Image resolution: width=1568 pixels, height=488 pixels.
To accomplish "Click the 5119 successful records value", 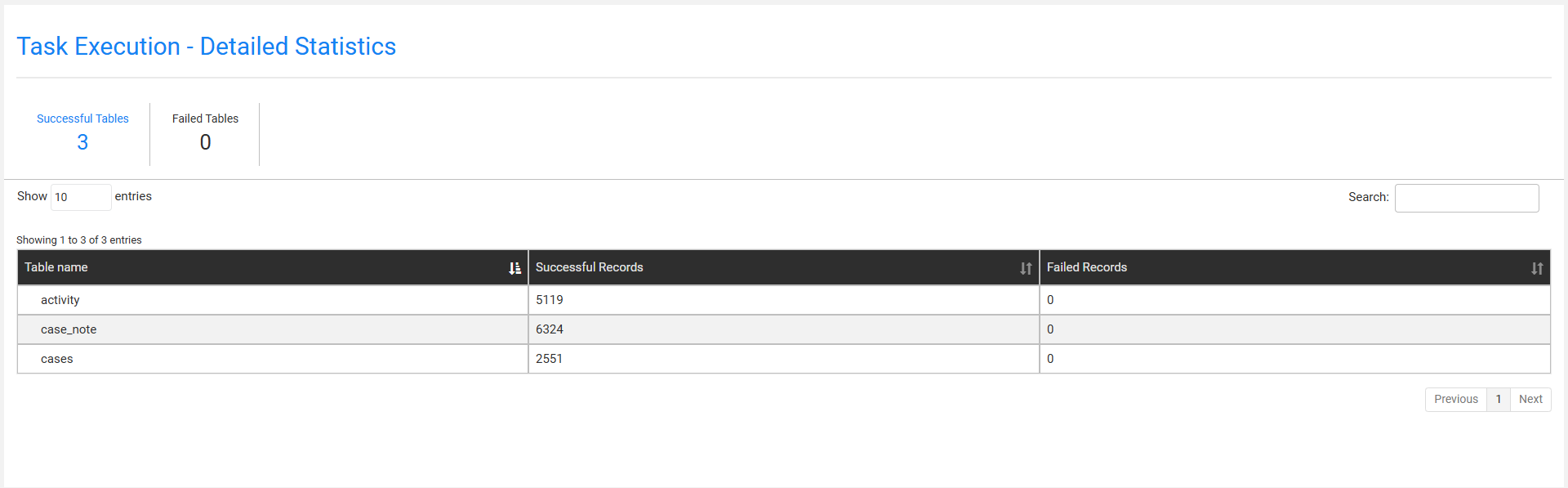I will 550,300.
